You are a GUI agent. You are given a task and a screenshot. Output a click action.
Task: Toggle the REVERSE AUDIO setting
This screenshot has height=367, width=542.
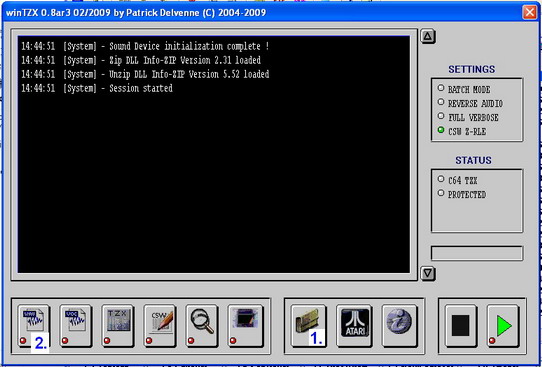click(441, 102)
